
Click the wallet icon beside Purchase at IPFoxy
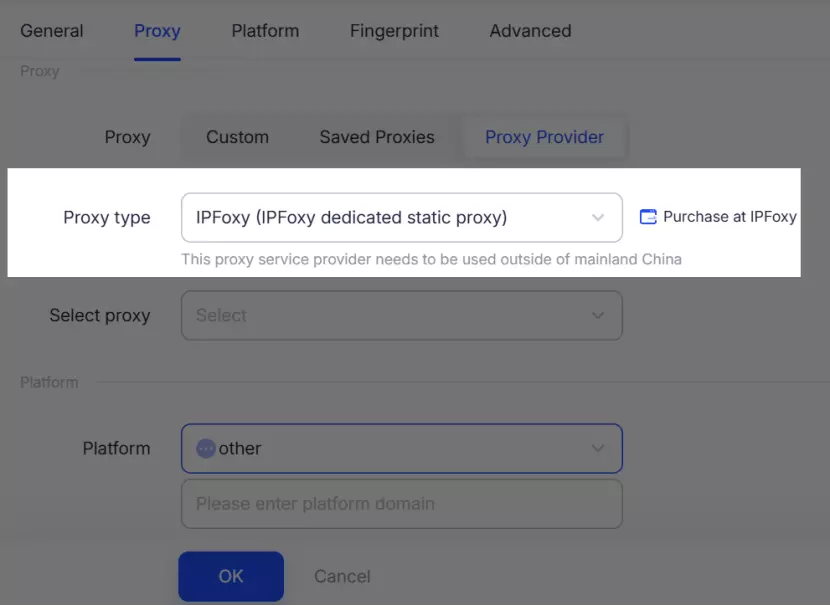[x=648, y=217]
